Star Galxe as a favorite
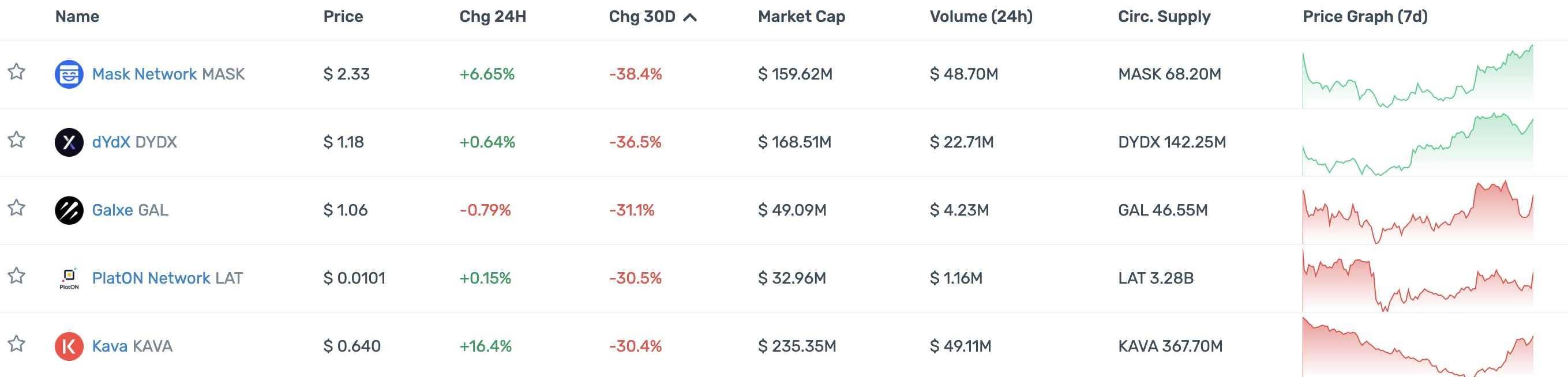 point(16,209)
